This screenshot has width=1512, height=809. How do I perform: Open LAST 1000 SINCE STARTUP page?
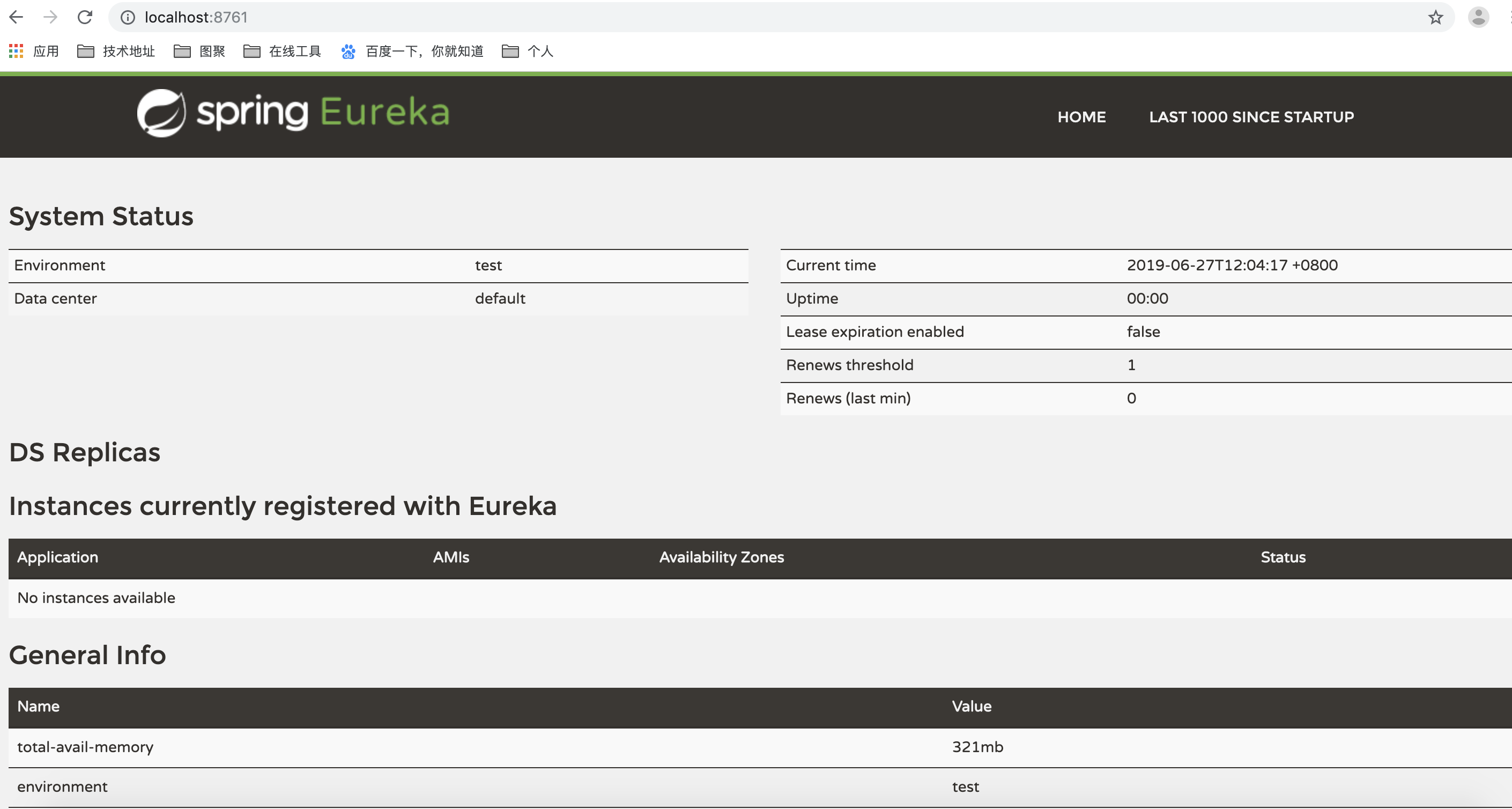pyautogui.click(x=1251, y=117)
